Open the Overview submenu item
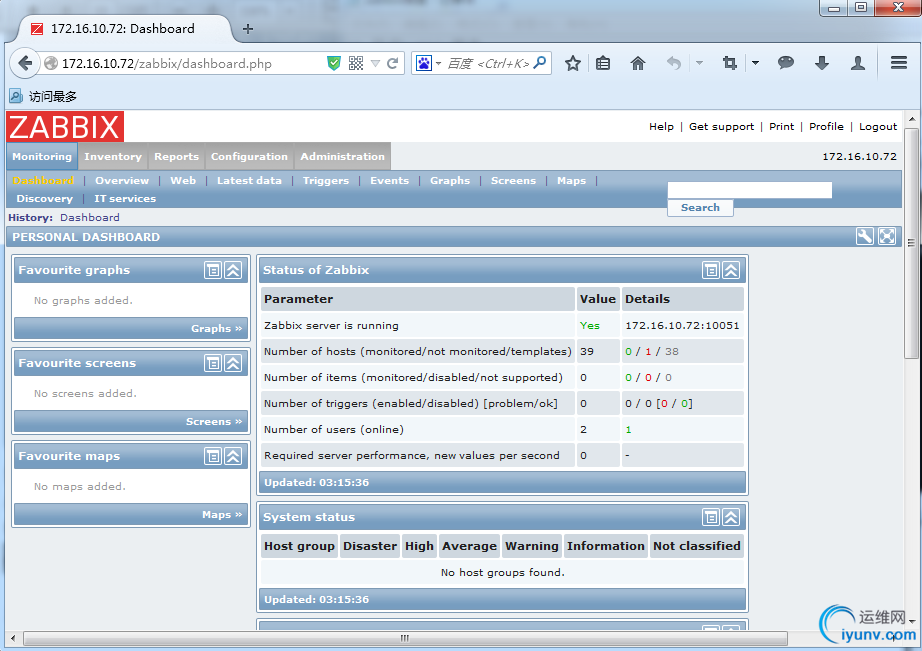The width and height of the screenshot is (922, 651). click(122, 181)
